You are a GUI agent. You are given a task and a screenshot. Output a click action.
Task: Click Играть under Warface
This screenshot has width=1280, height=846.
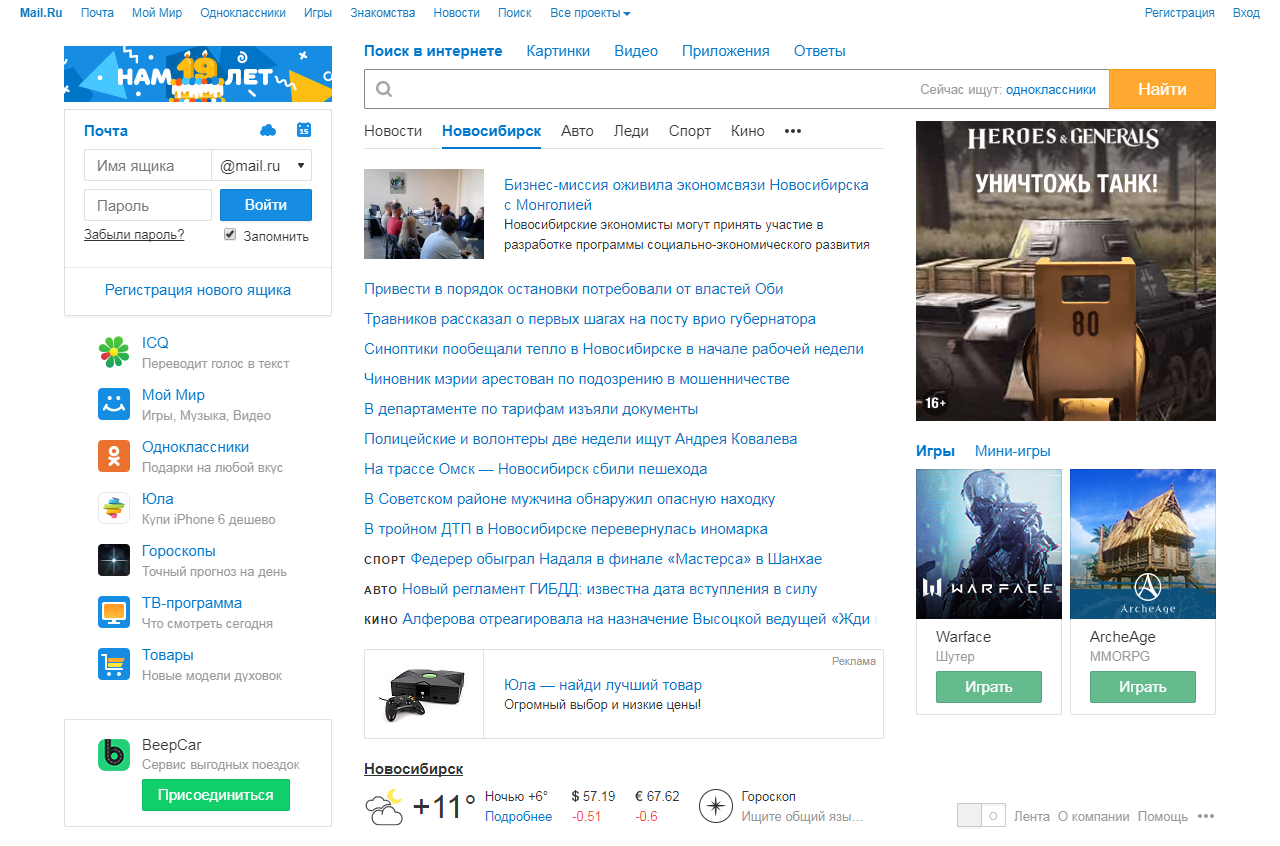tap(989, 687)
